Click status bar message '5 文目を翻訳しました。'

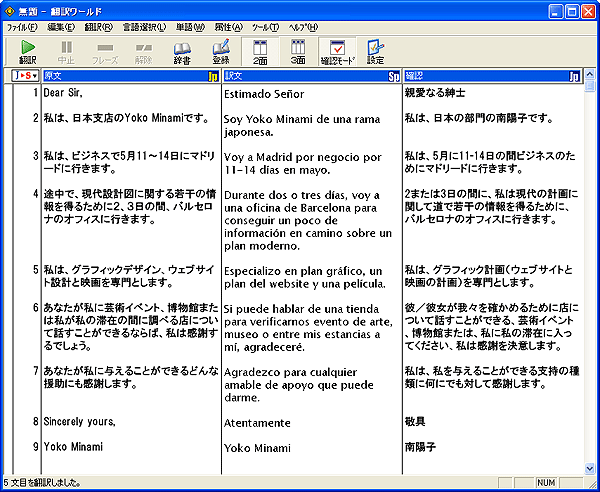point(42,483)
